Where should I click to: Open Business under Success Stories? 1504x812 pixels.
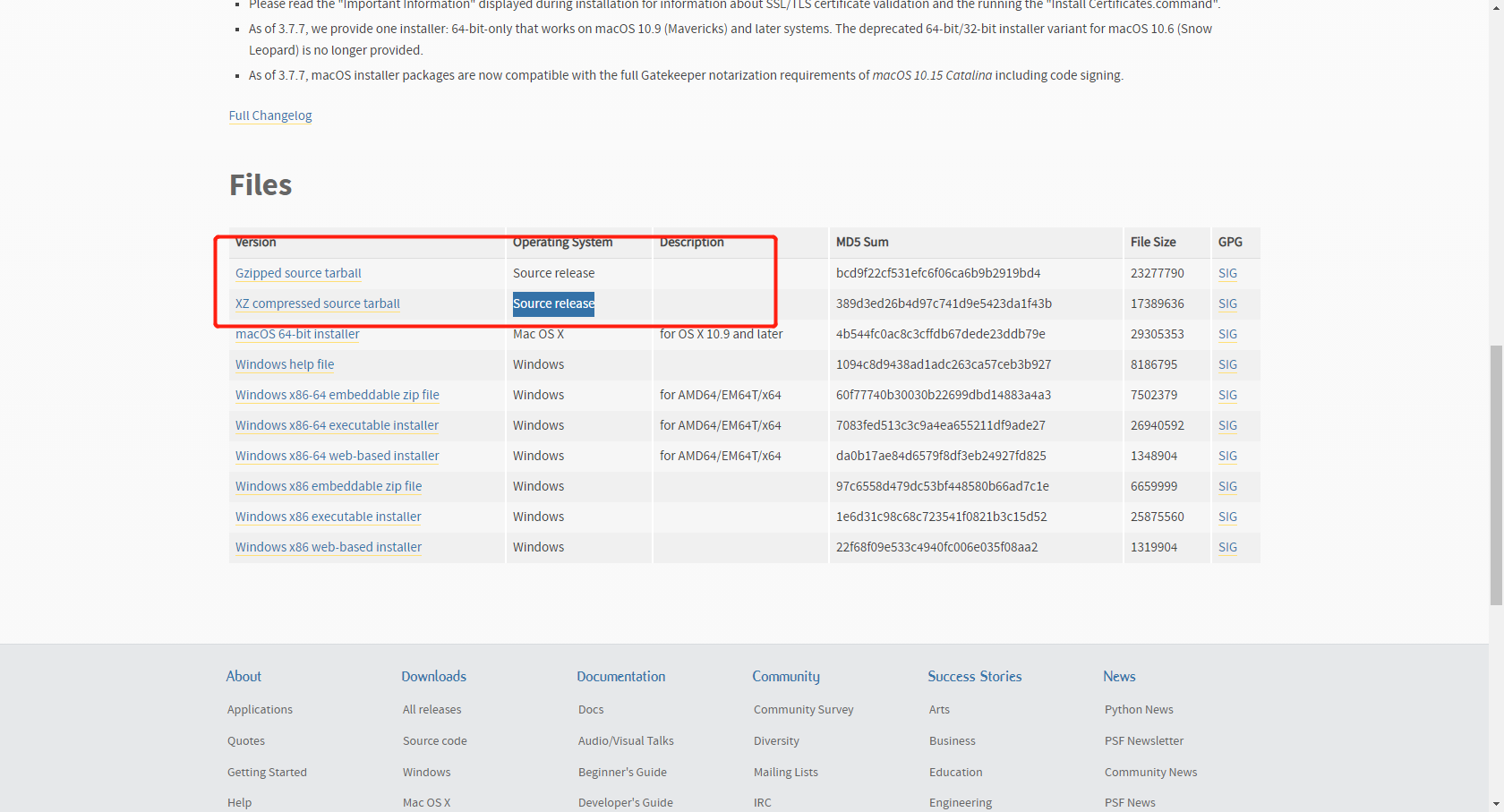tap(953, 740)
